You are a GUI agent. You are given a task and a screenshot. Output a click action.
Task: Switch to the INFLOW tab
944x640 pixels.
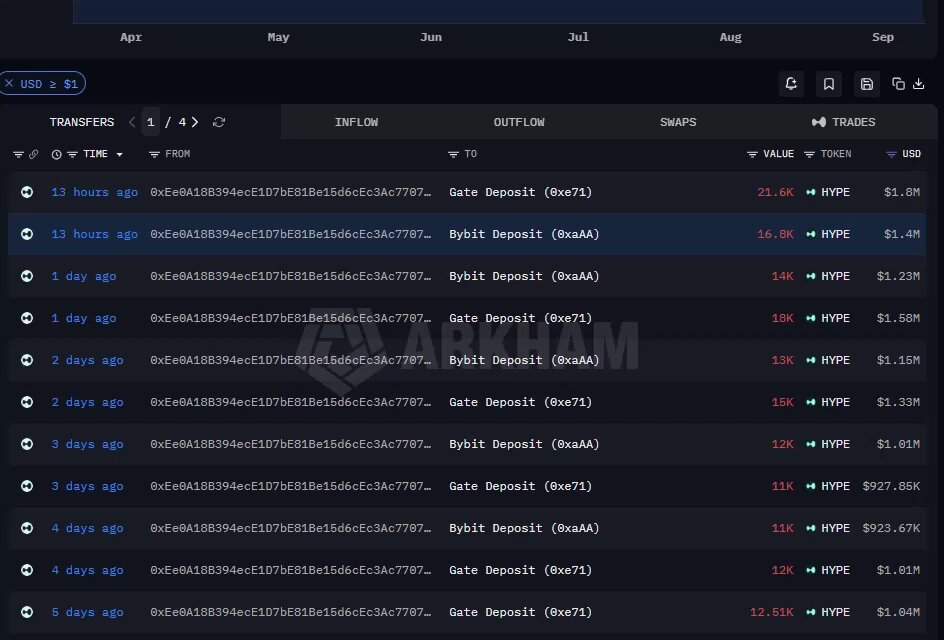pos(356,122)
